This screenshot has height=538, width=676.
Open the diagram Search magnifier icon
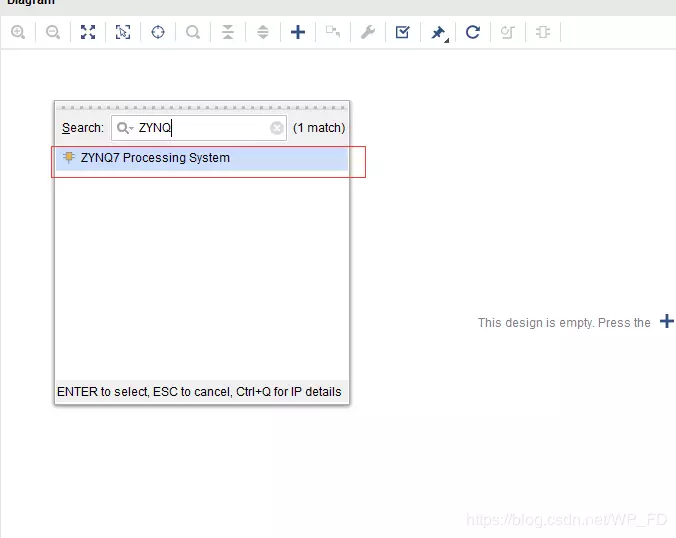tap(193, 32)
